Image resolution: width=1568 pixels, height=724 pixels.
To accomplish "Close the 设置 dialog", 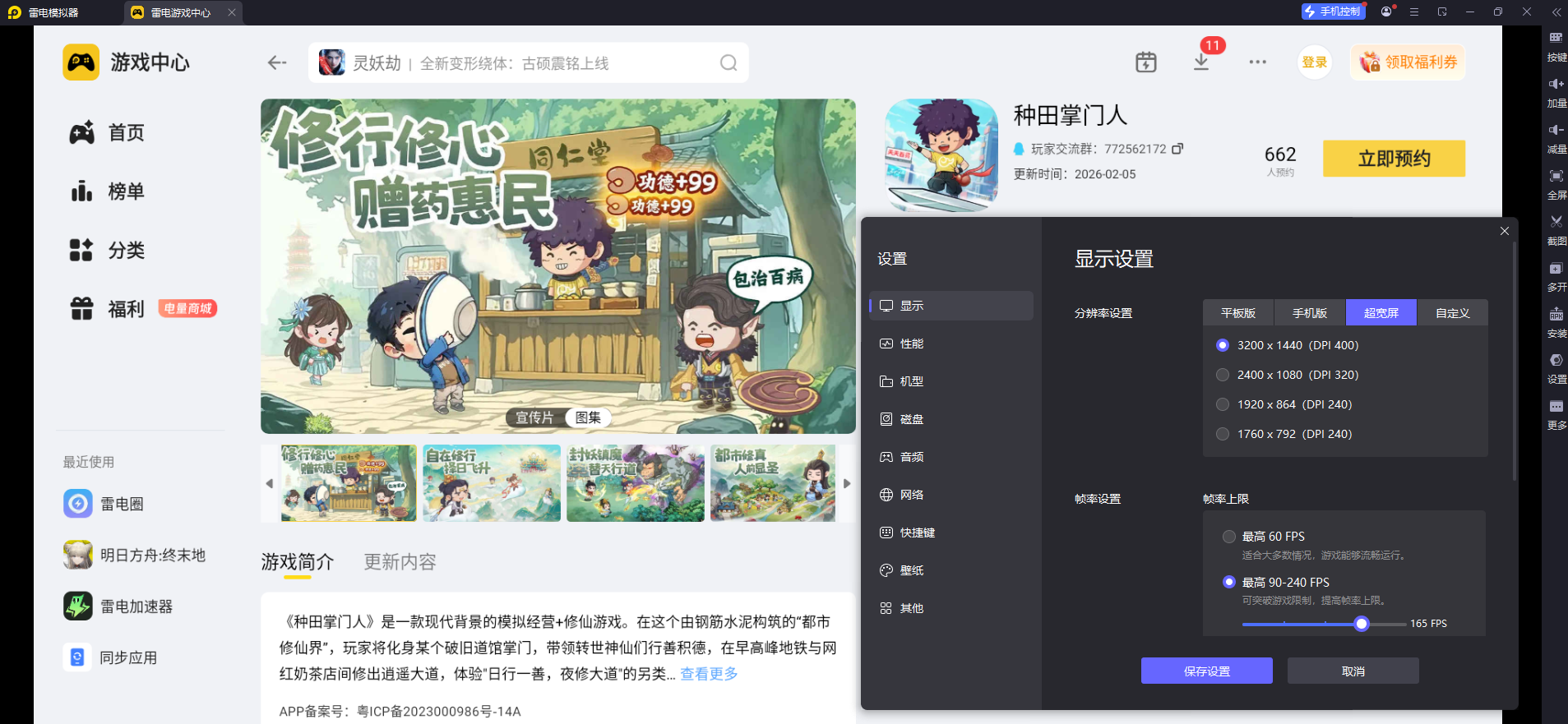I will [1505, 231].
